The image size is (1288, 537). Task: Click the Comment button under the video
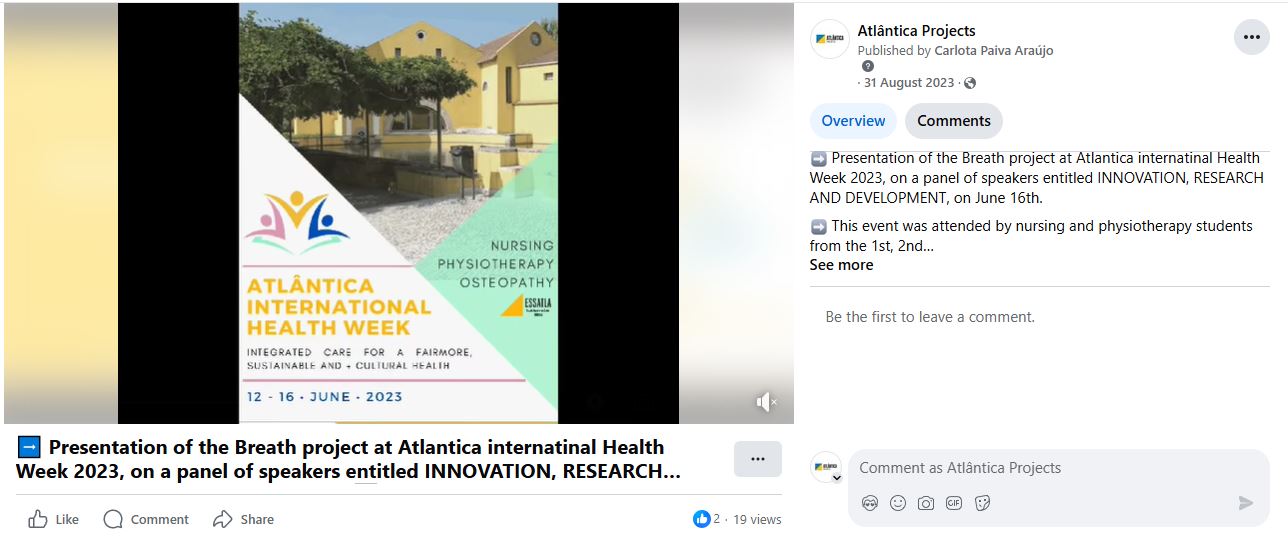coord(146,519)
